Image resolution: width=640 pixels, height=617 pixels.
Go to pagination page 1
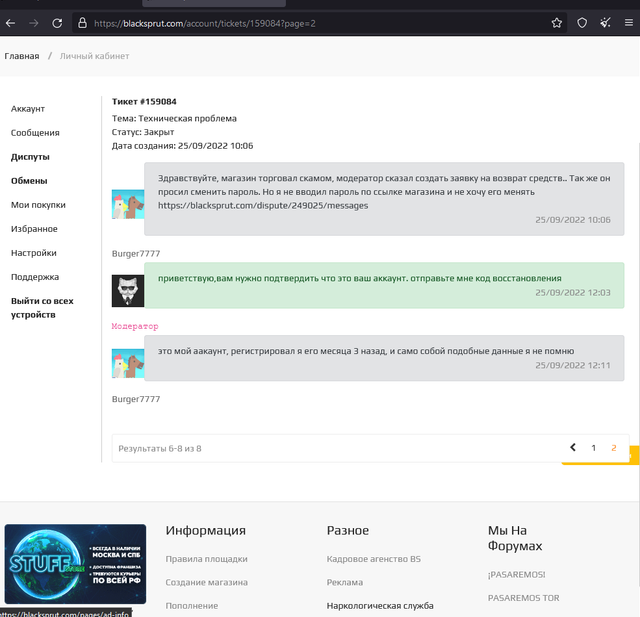[593, 448]
